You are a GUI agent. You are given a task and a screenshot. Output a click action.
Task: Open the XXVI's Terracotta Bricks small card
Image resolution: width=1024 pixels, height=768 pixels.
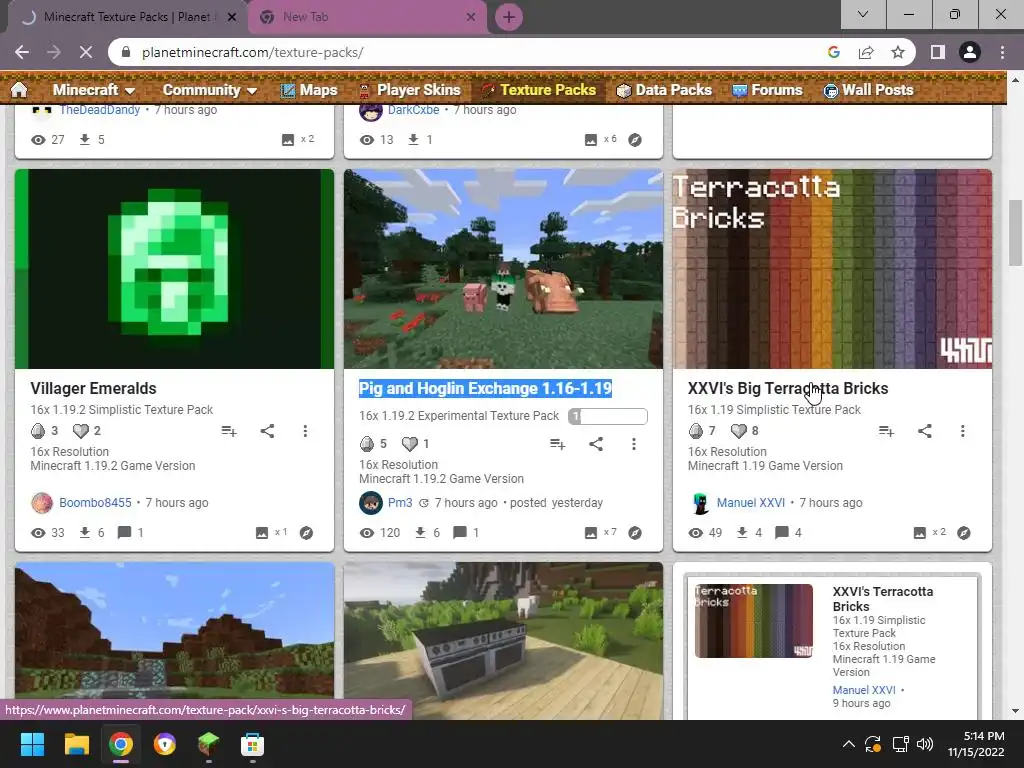[832, 647]
